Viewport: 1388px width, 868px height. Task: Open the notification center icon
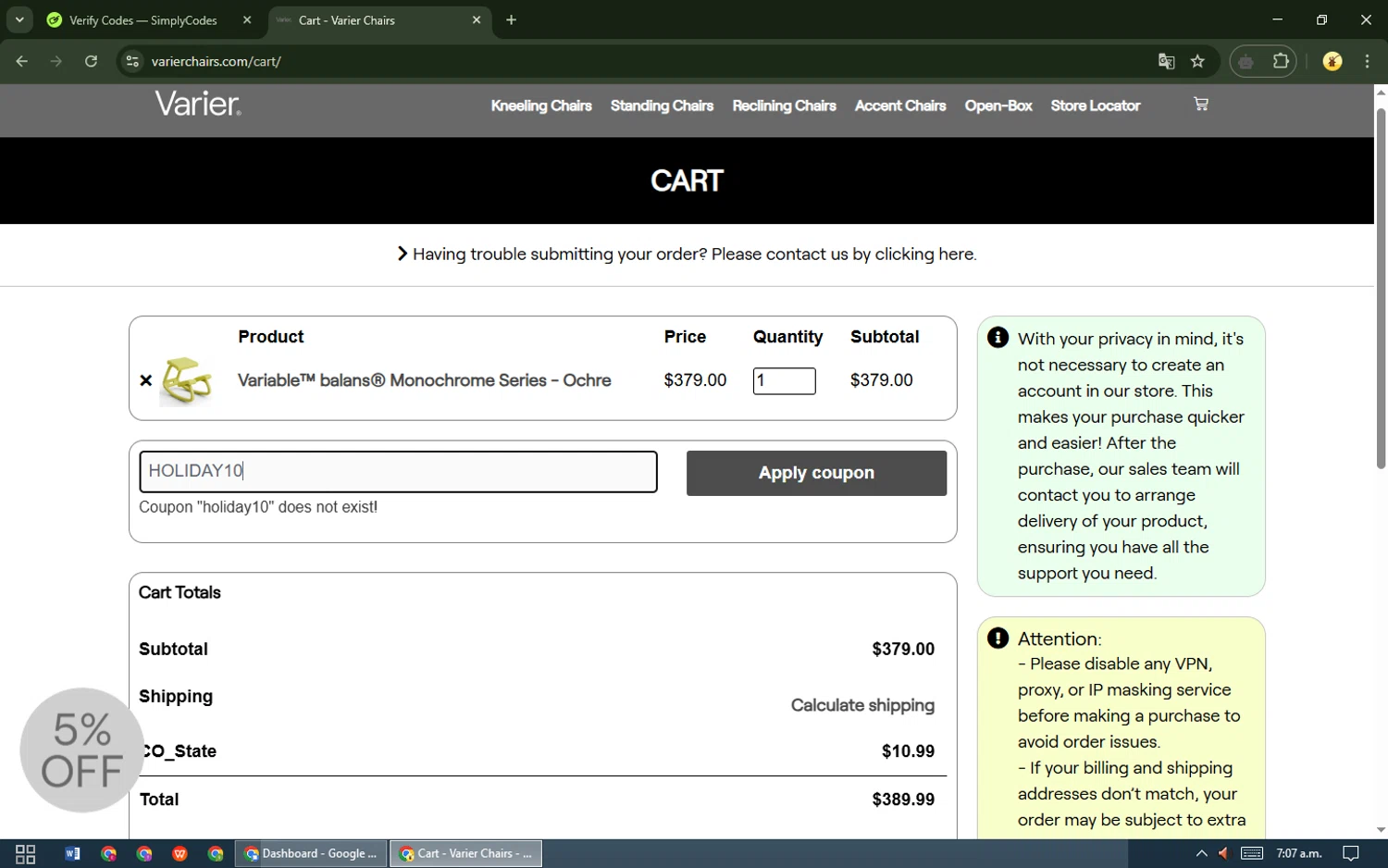coord(1351,853)
